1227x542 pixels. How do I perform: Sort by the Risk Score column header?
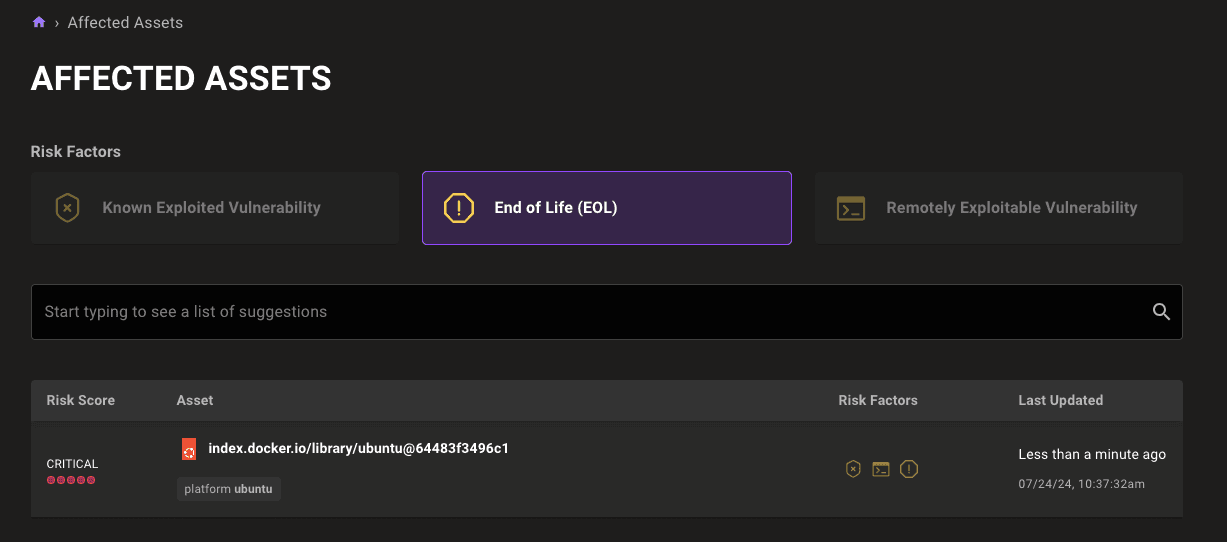(x=80, y=400)
